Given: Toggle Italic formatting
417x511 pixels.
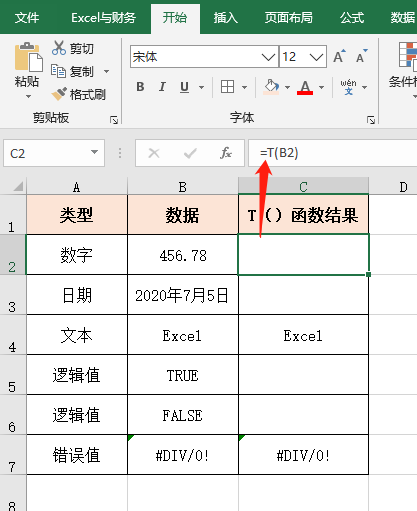Looking at the screenshot, I should point(162,87).
